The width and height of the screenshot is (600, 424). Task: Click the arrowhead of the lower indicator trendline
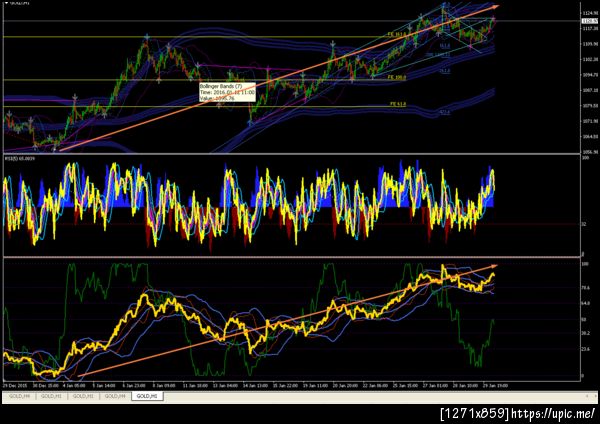point(494,265)
